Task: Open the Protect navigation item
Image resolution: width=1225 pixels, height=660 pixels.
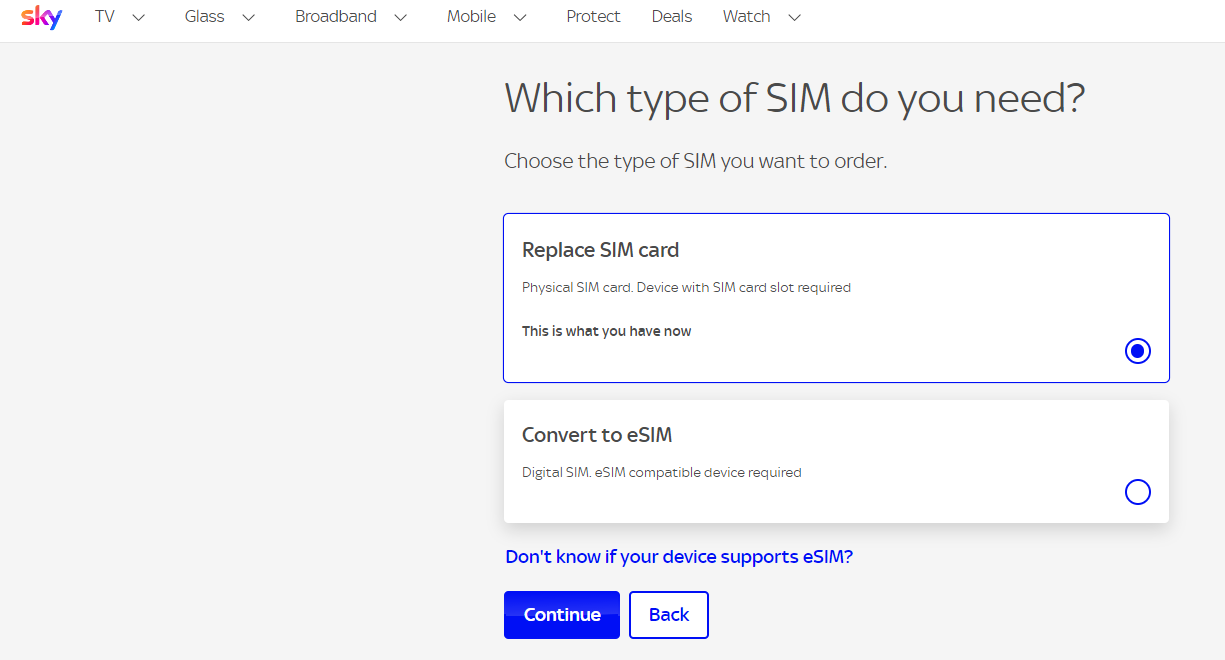Action: [593, 17]
